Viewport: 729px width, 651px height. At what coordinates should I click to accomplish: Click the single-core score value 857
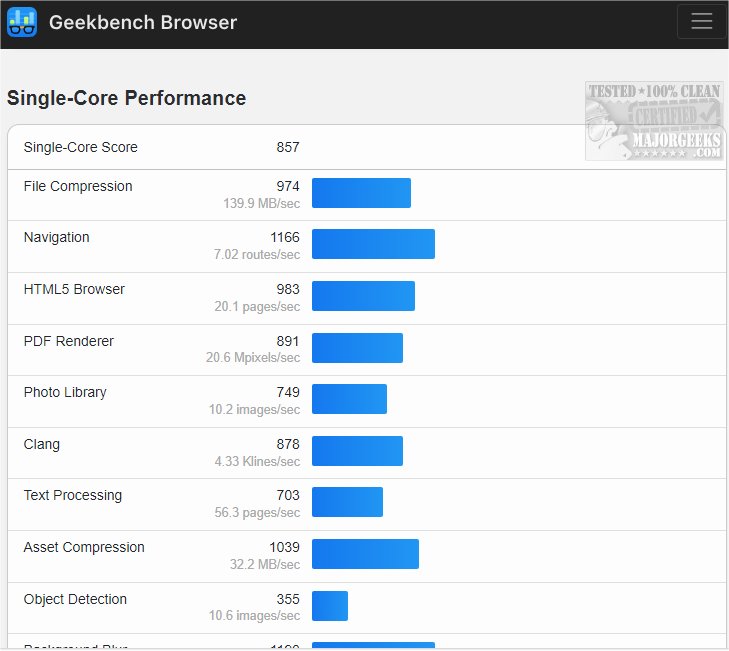coord(288,147)
